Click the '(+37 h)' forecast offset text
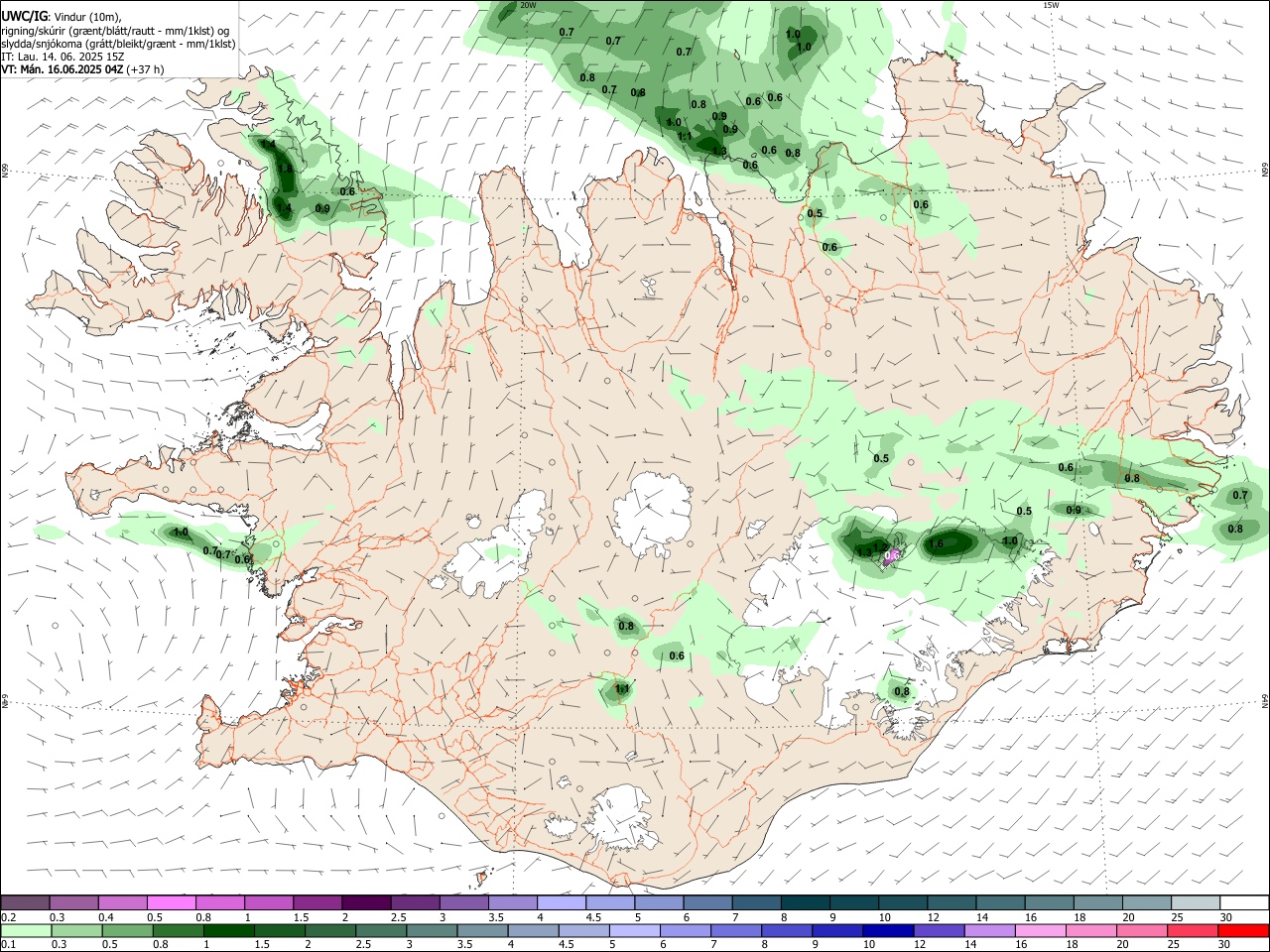1270x952 pixels. click(146, 69)
